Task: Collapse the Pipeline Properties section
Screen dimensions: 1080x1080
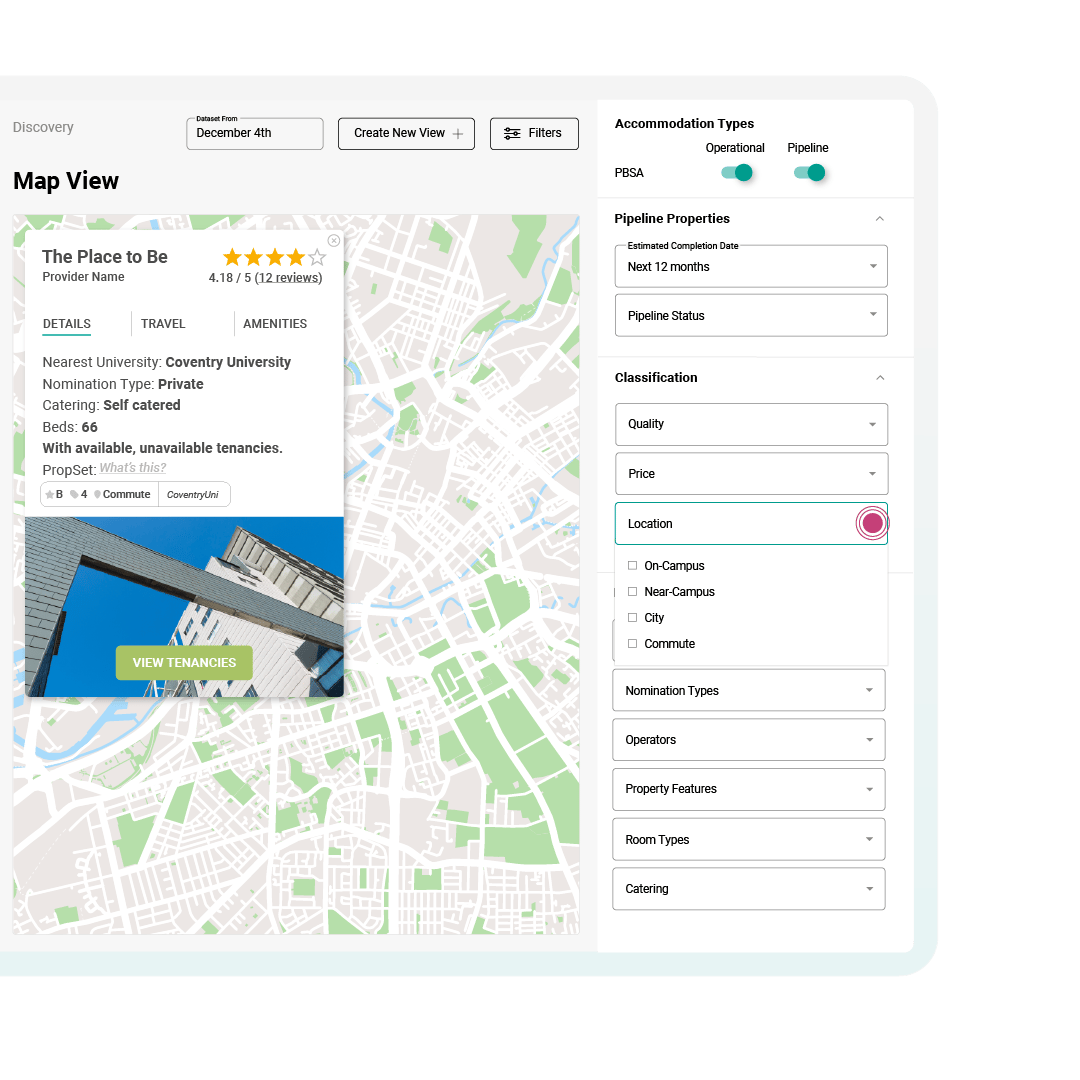Action: (x=880, y=218)
